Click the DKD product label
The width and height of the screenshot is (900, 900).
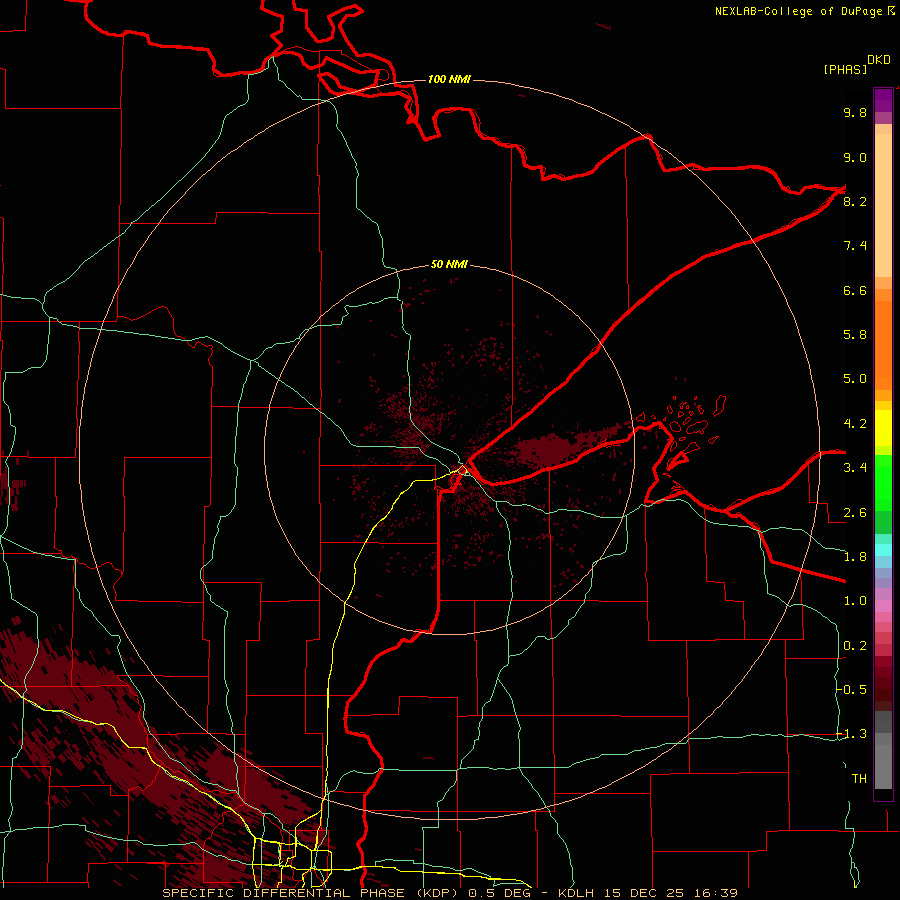(878, 60)
